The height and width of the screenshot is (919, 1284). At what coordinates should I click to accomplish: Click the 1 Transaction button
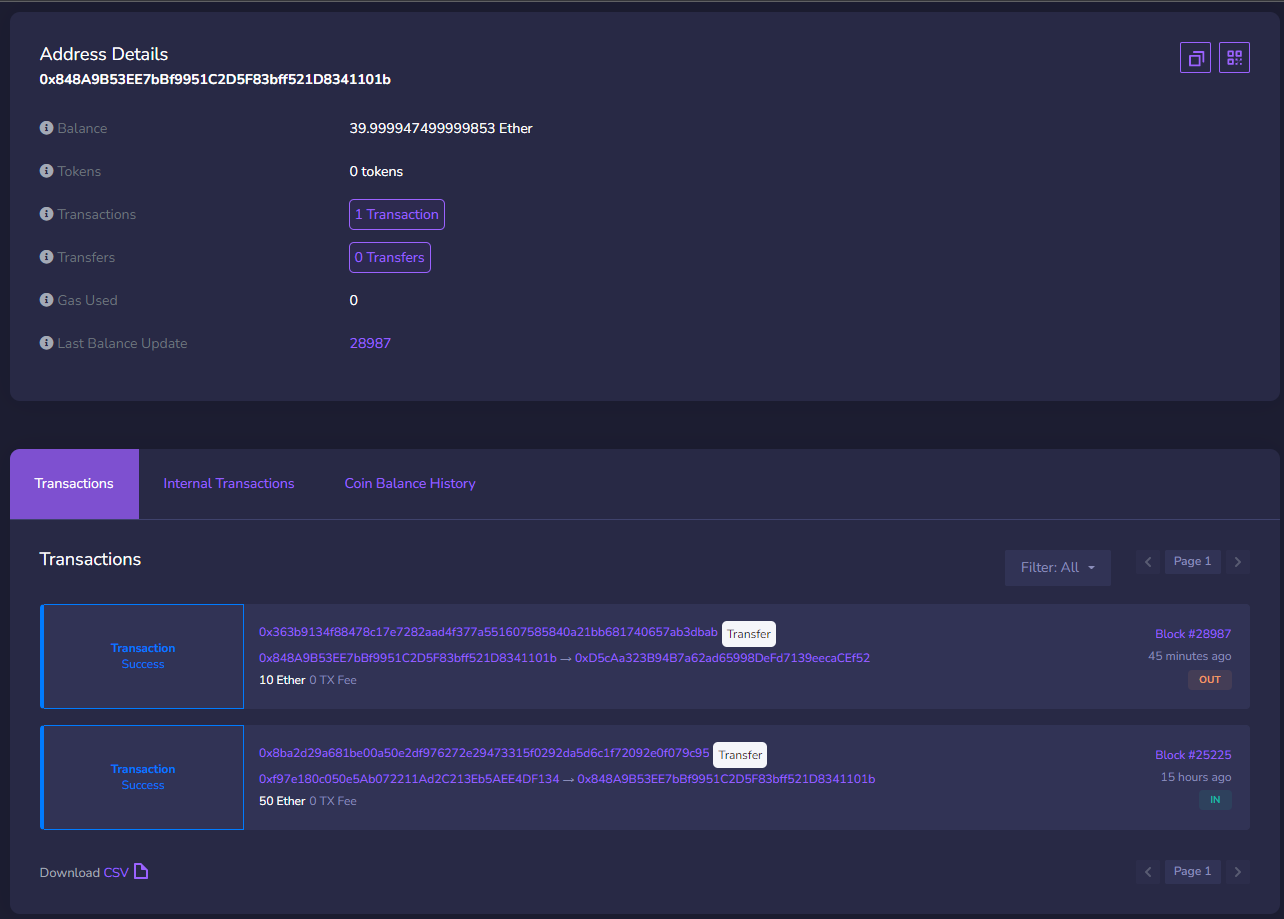396,214
